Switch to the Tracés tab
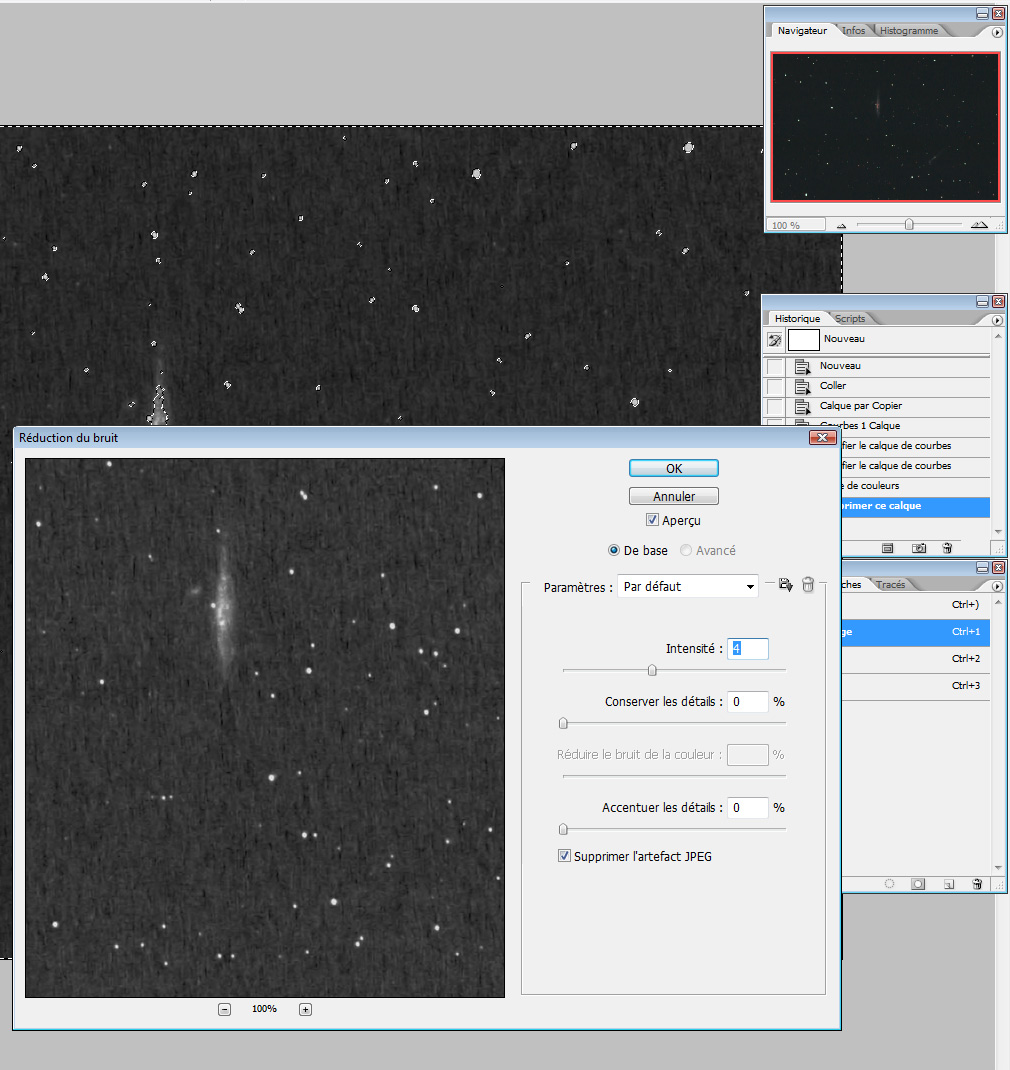 (890, 585)
